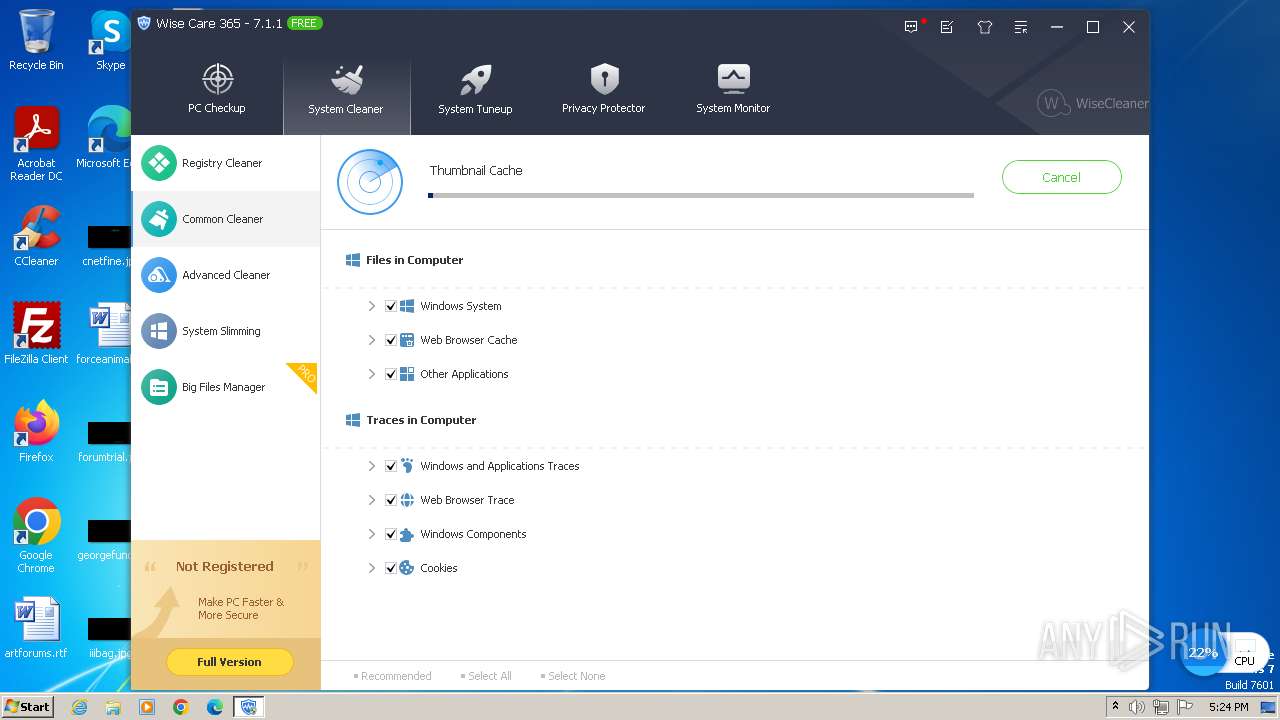Expand the Windows Components category
1280x720 pixels.
click(371, 534)
